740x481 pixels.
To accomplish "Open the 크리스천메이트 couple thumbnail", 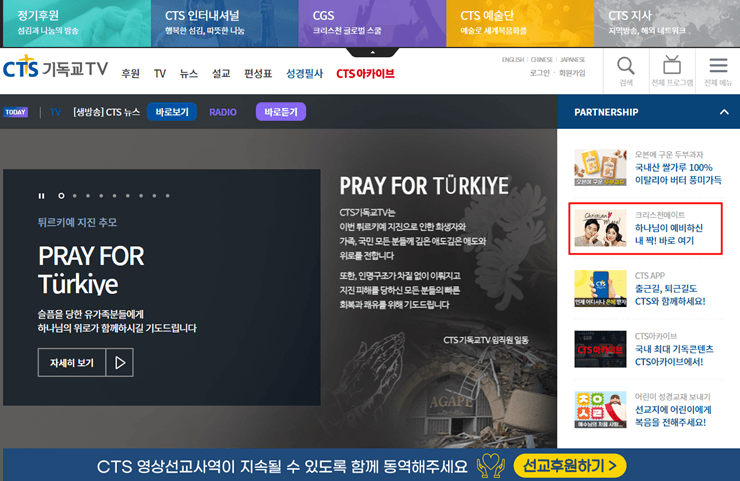I will (x=600, y=228).
